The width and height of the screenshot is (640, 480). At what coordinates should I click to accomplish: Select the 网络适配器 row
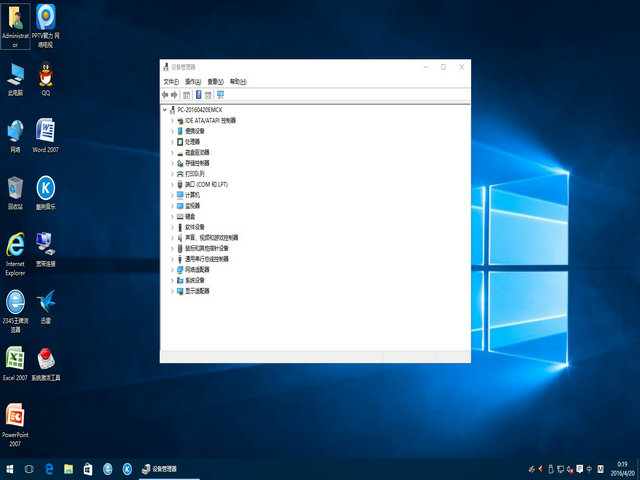tap(193, 269)
